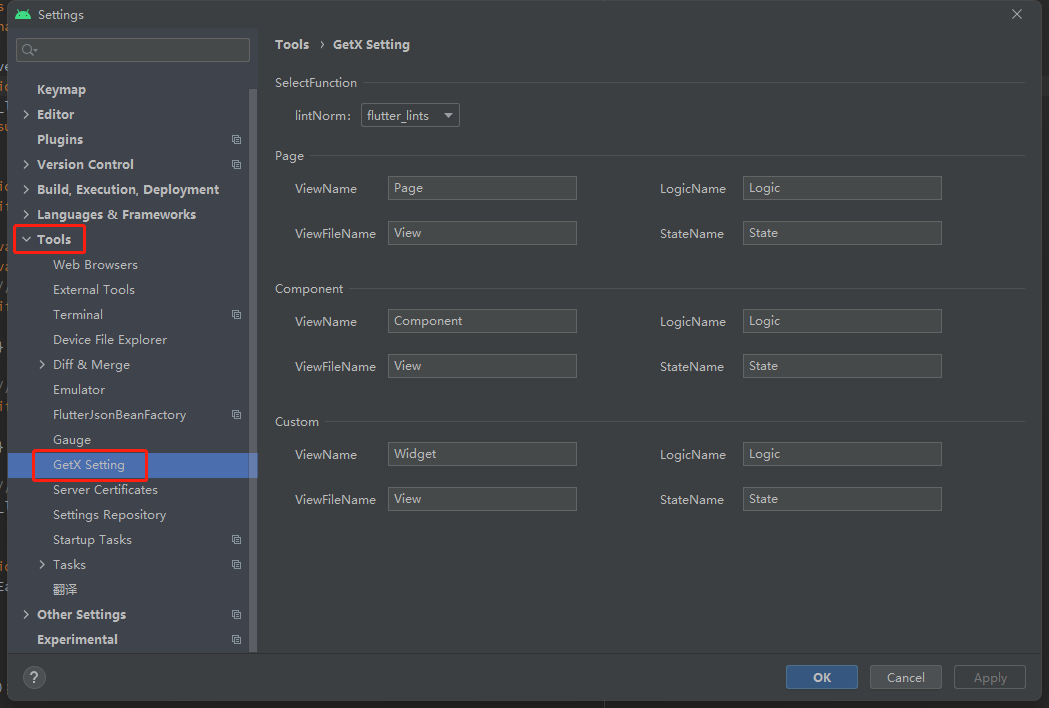Open Server Certificates settings
This screenshot has height=708, width=1049.
tap(106, 490)
